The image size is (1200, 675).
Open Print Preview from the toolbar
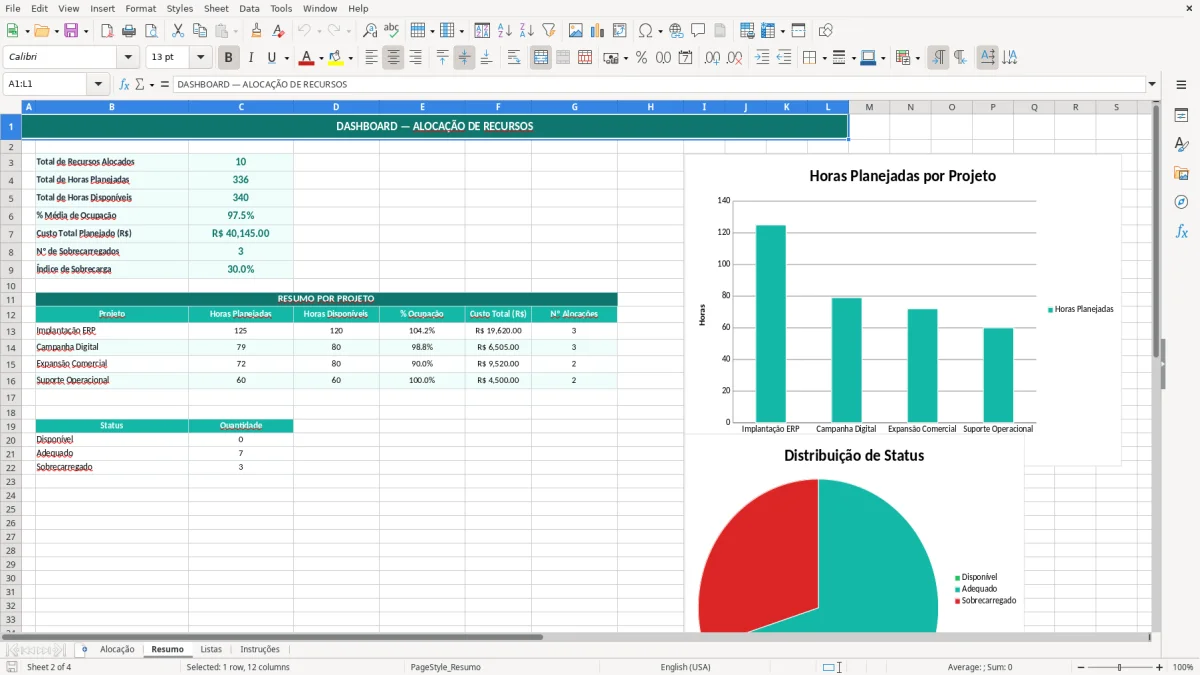pos(150,31)
